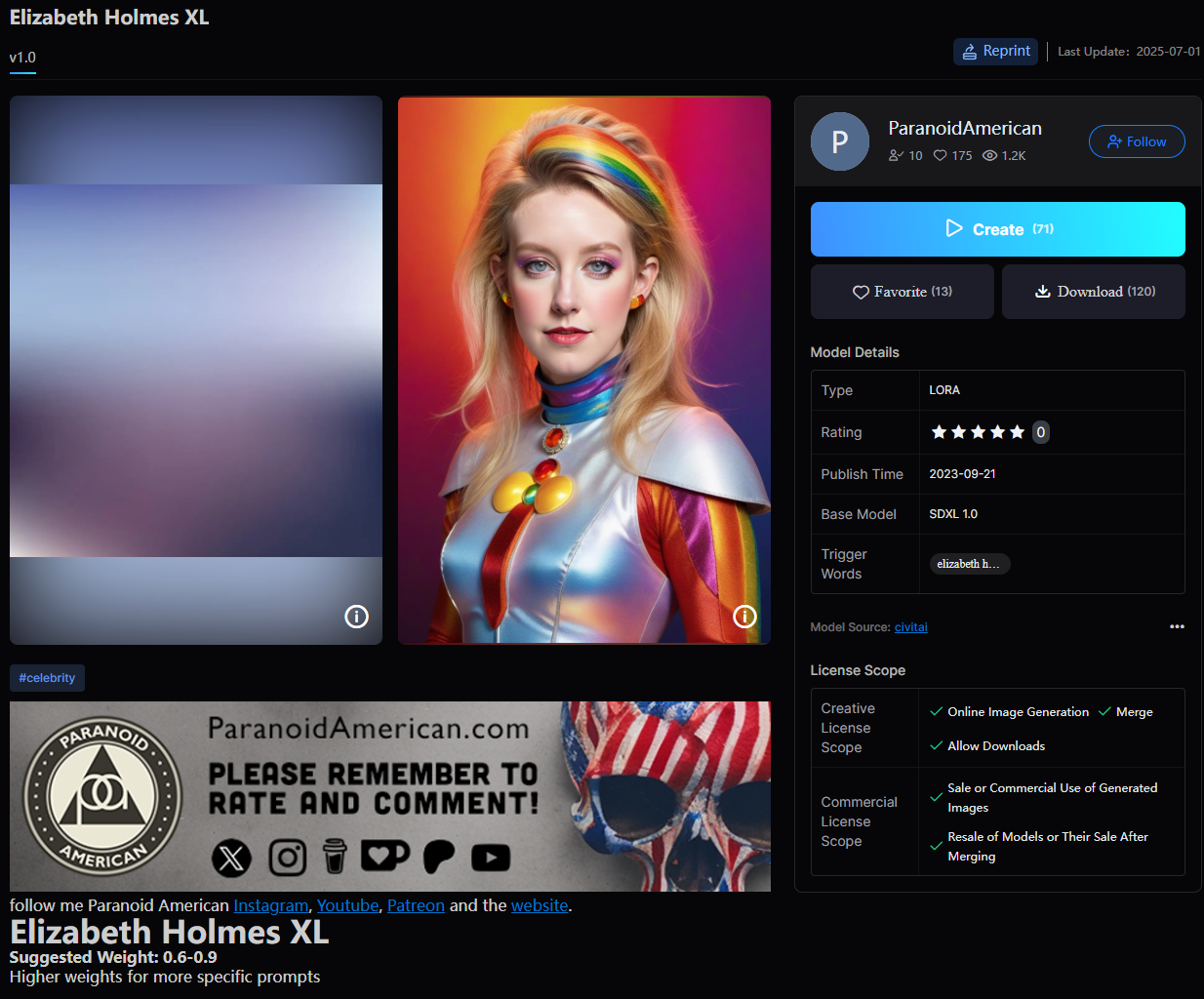Click the rating count badge 0
The width and height of the screenshot is (1204, 999).
point(1041,432)
